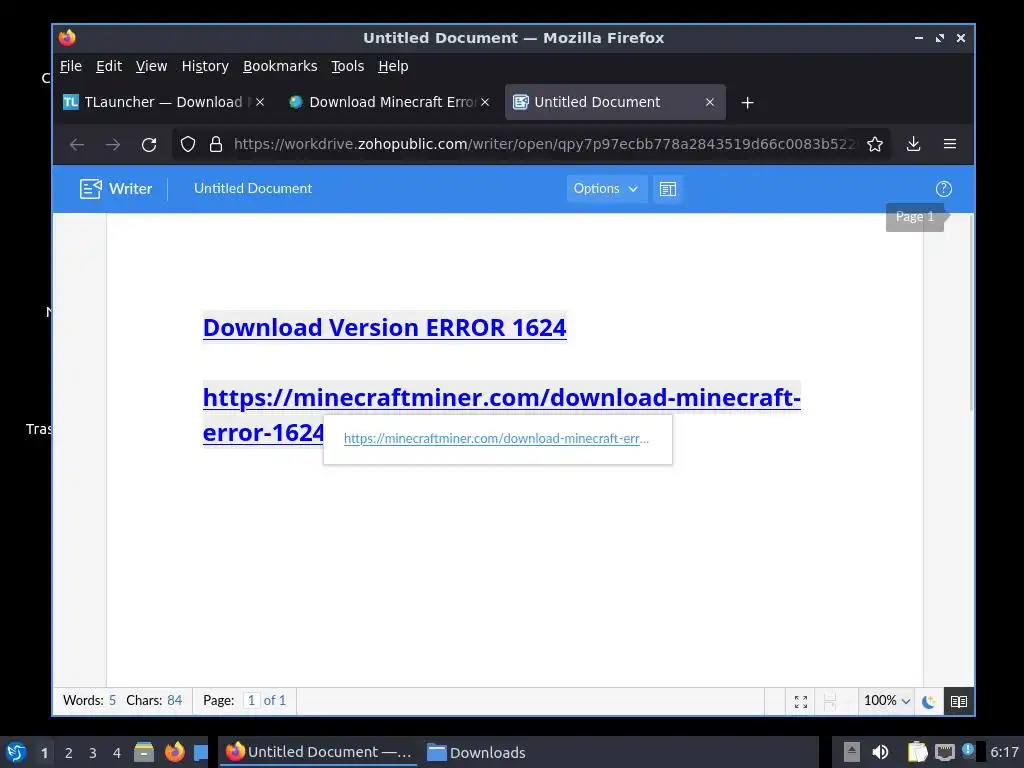Switch to workspace 4
This screenshot has height=768, width=1024.
[117, 753]
